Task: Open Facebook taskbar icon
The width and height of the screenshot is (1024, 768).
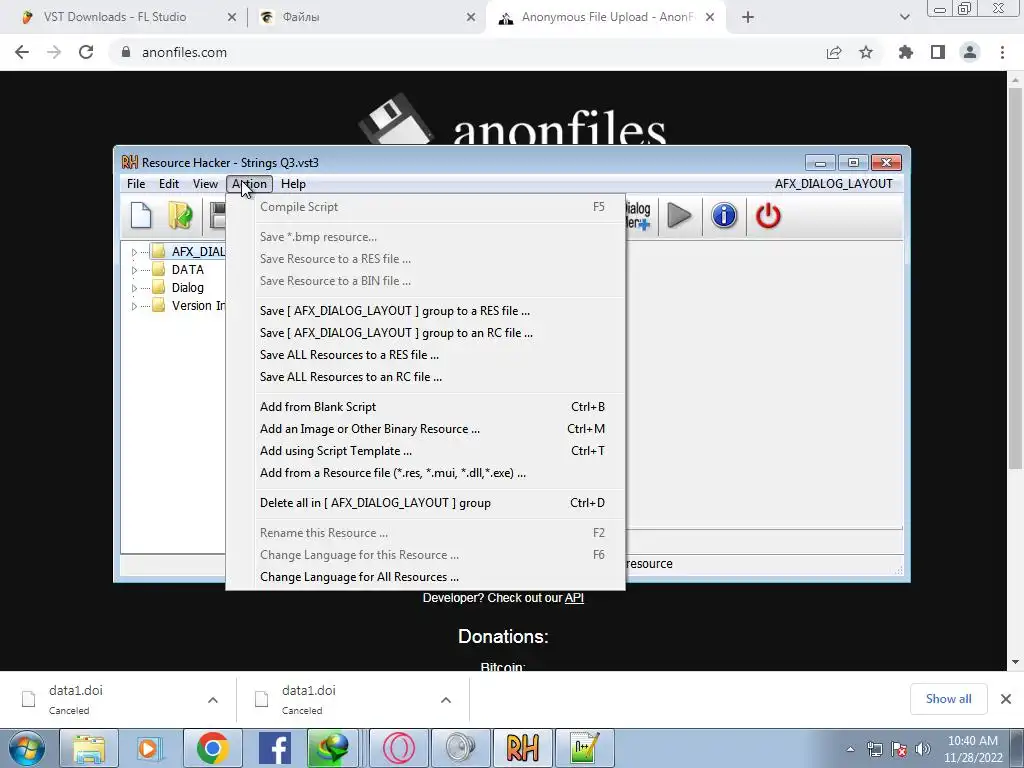Action: pos(275,748)
